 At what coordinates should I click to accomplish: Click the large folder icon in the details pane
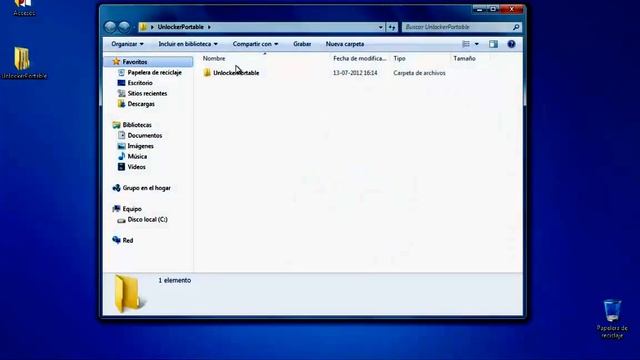click(129, 294)
